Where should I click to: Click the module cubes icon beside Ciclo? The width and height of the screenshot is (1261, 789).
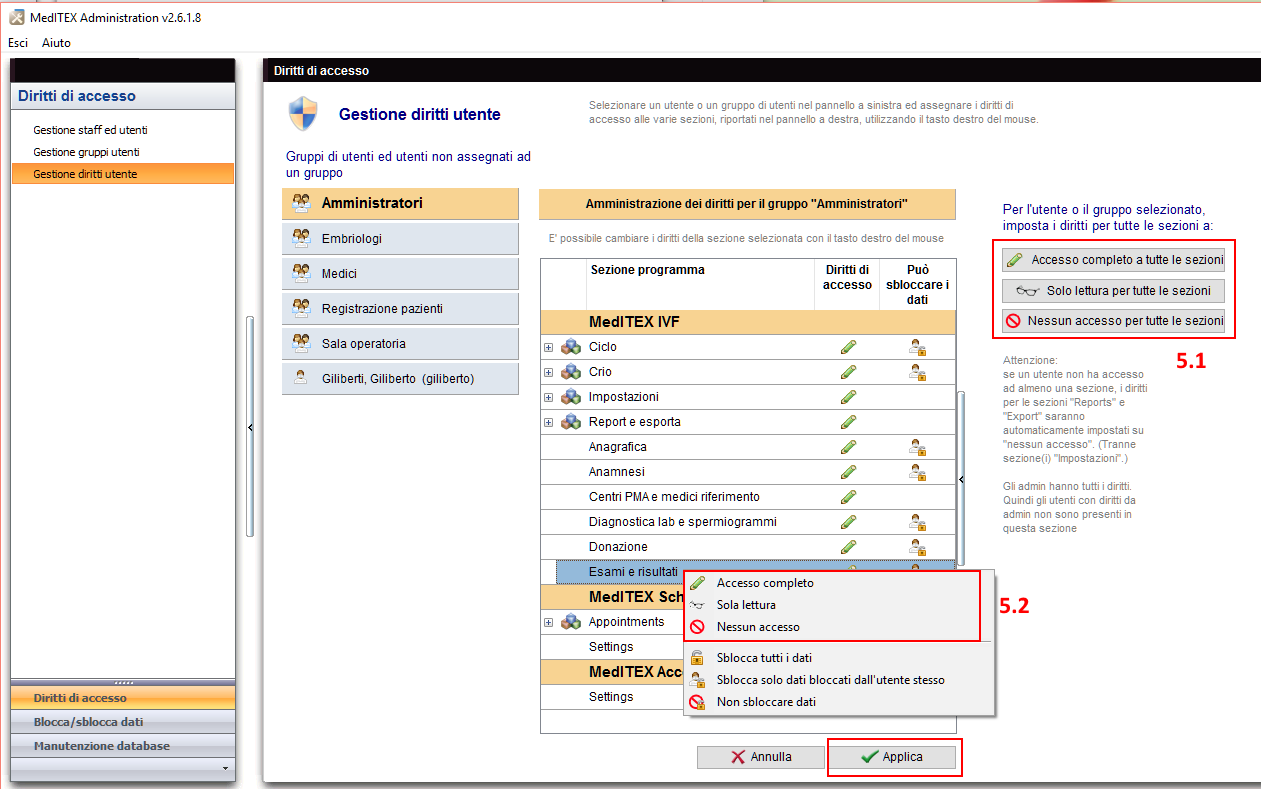click(x=571, y=347)
